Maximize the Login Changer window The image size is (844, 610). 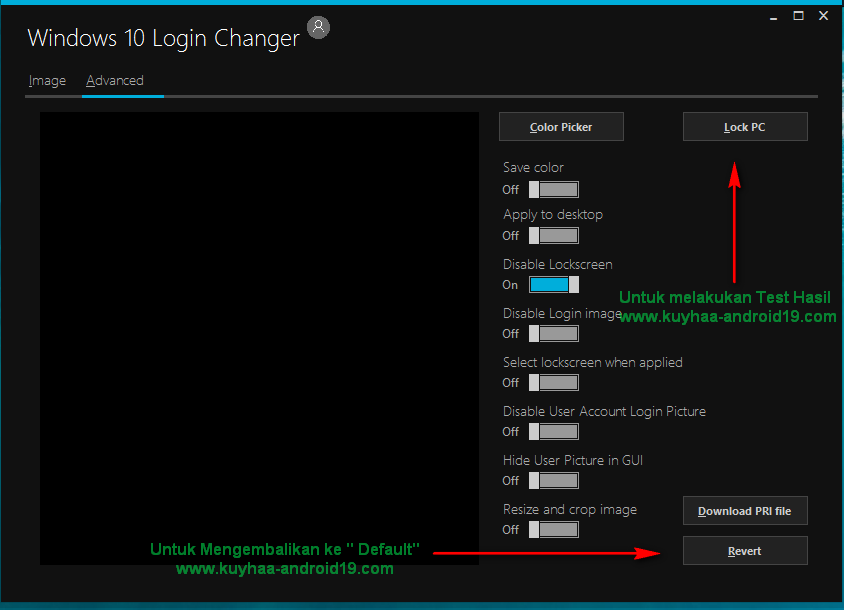[798, 16]
